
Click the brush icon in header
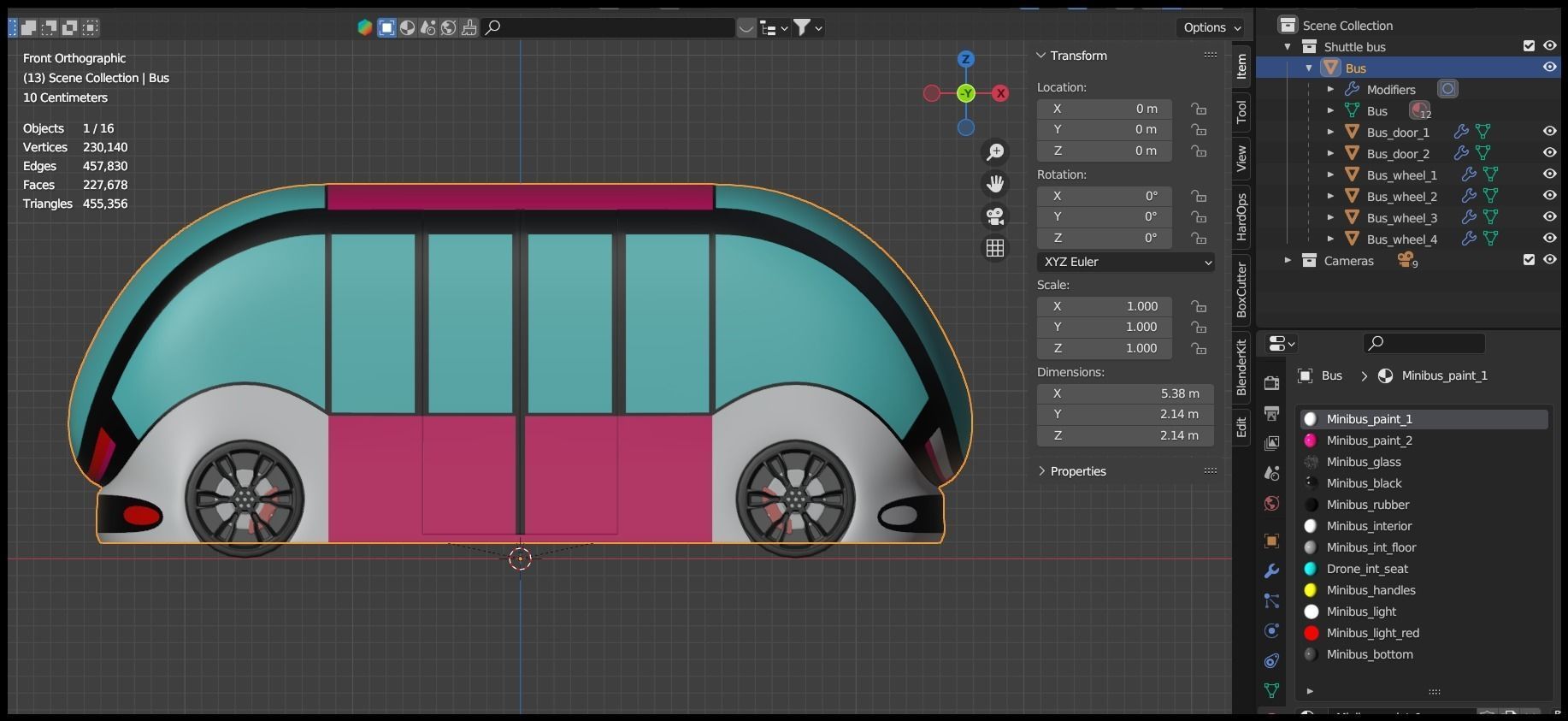469,27
